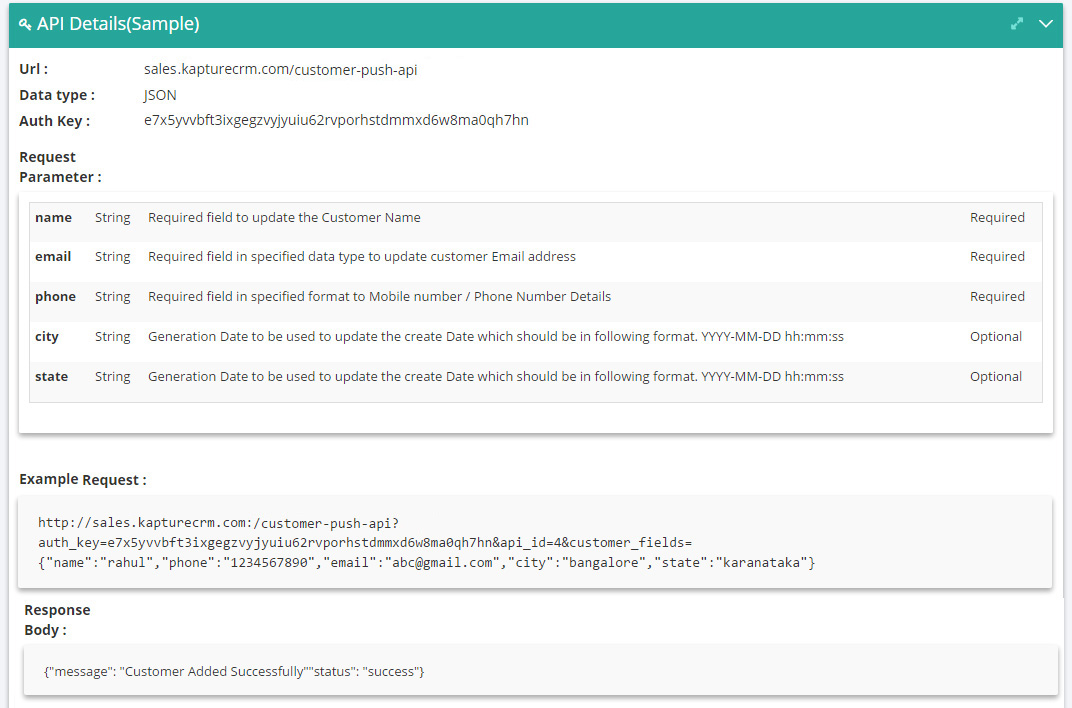The image size is (1072, 708).
Task: Click the "state" parameter cell
Action: click(51, 377)
